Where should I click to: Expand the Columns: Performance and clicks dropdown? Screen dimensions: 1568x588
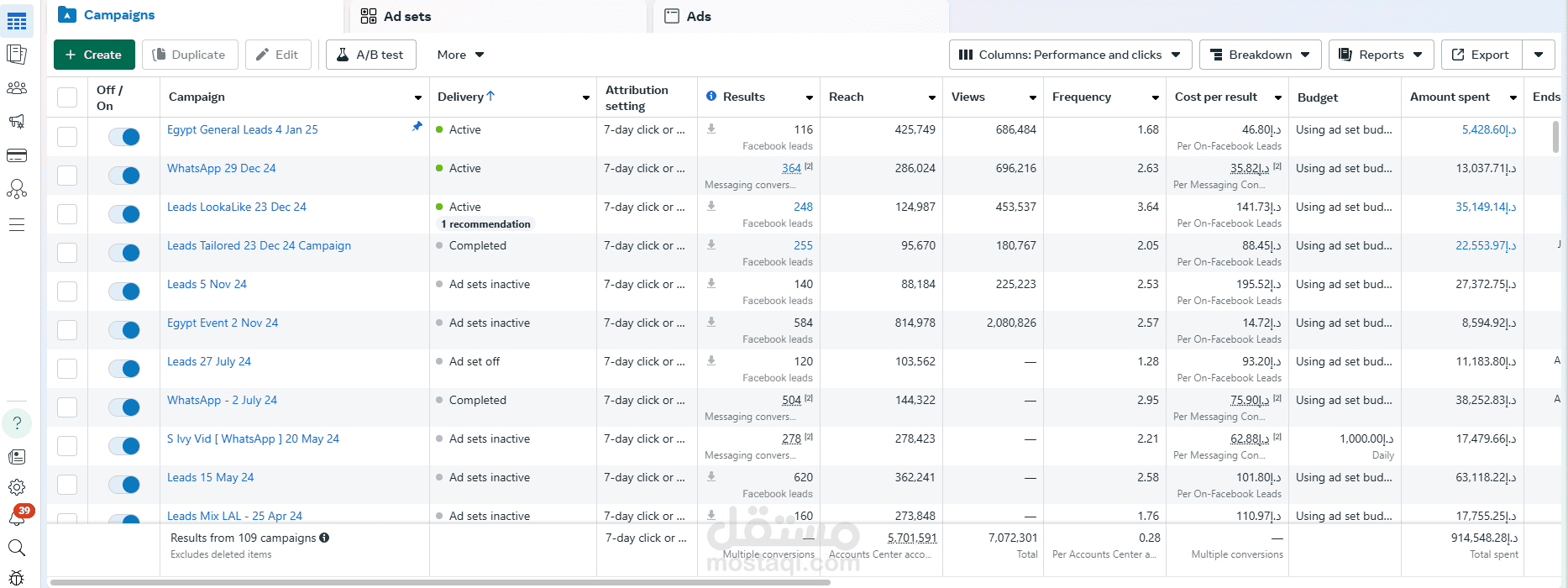tap(1070, 55)
